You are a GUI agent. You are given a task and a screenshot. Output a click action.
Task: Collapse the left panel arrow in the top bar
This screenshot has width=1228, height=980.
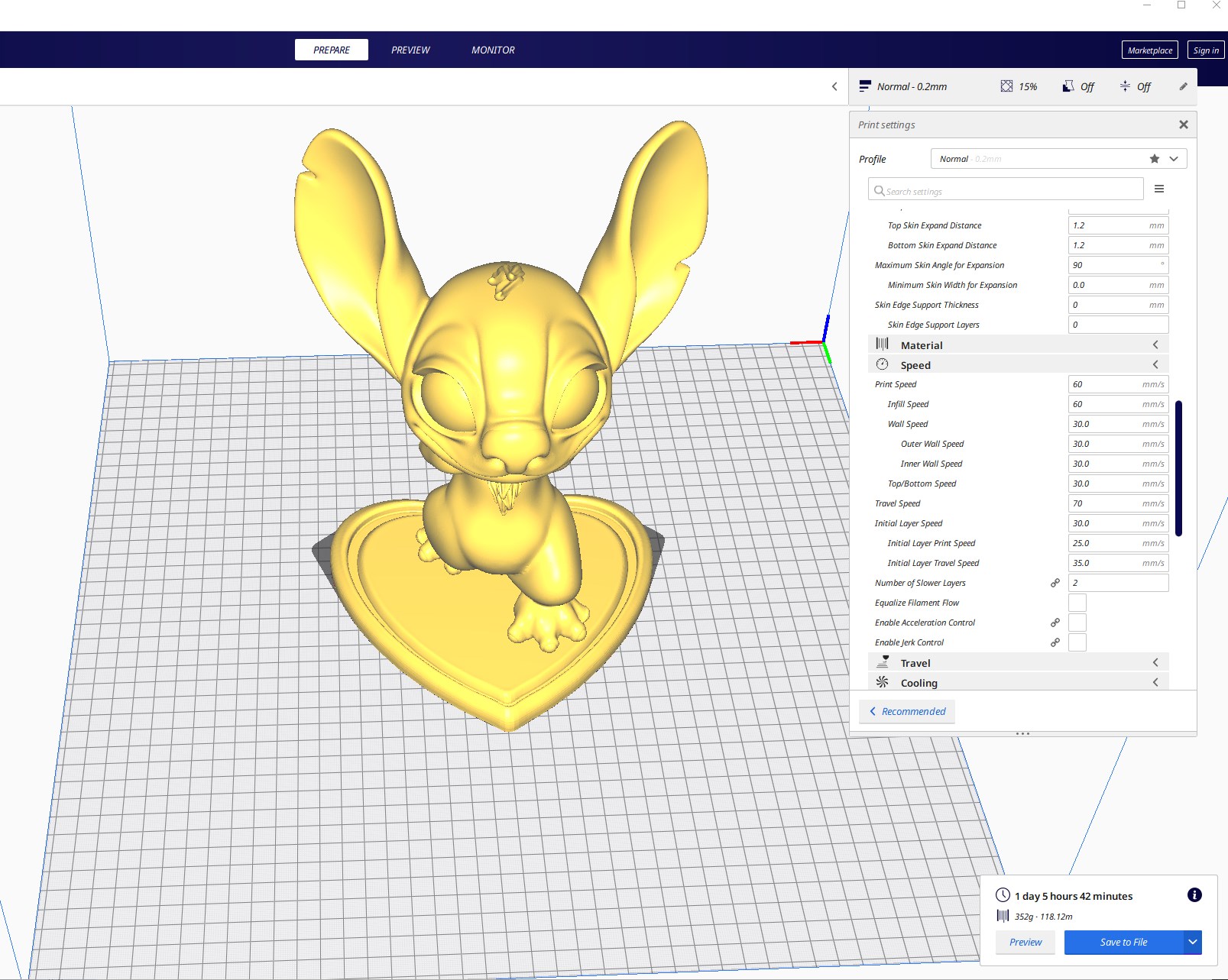(834, 86)
